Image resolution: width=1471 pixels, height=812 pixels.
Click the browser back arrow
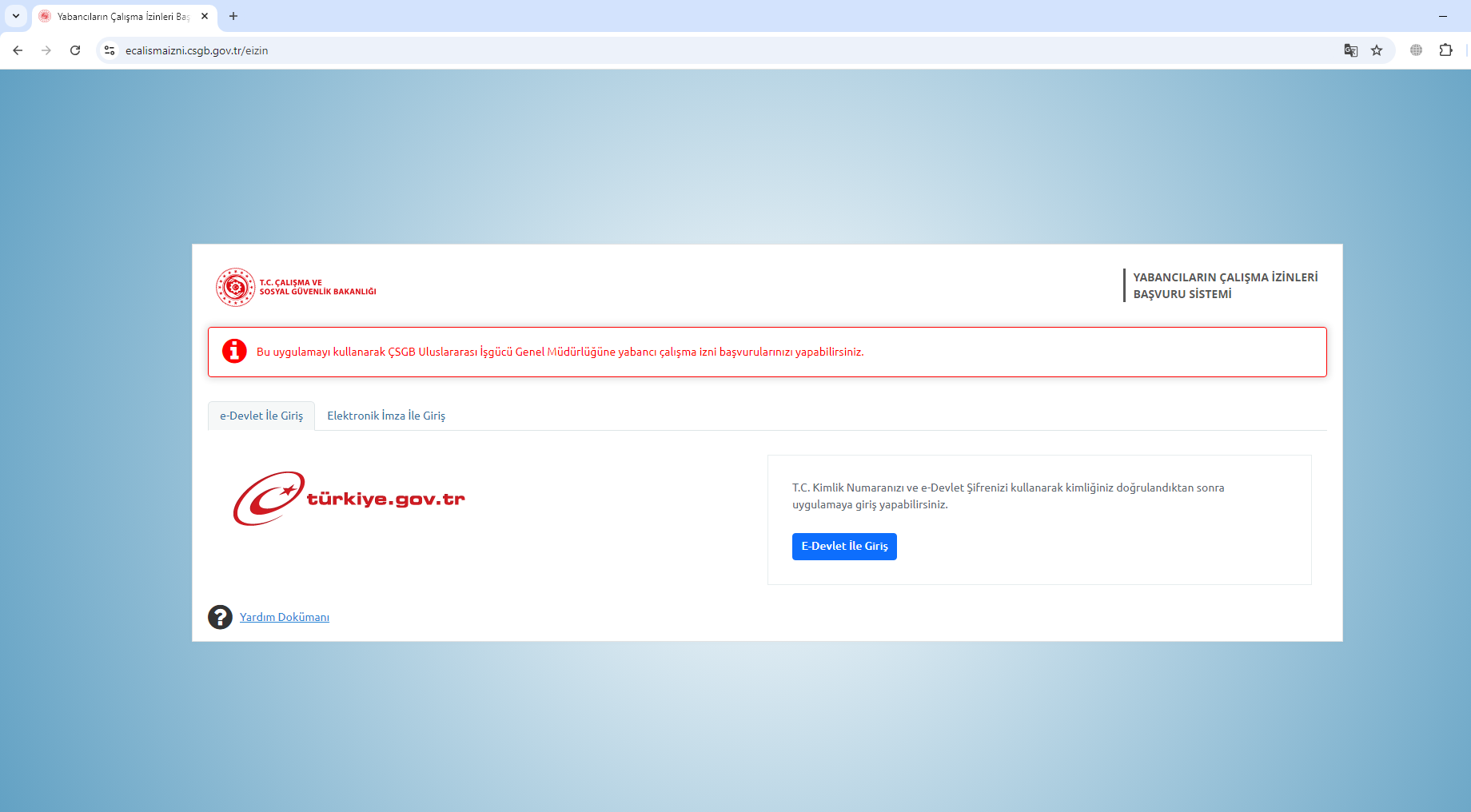click(x=18, y=50)
